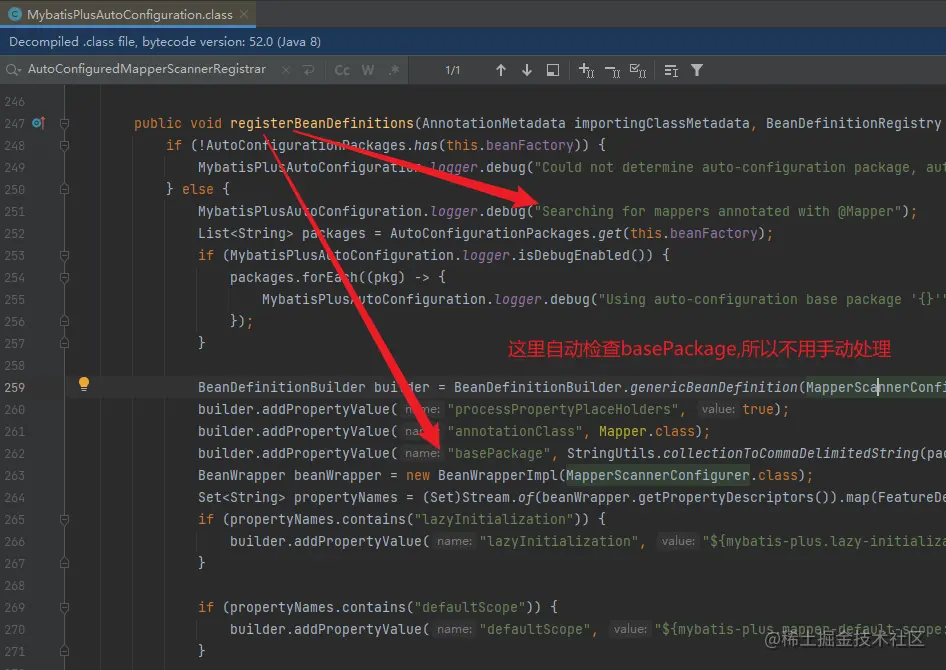
Task: Click line number 262 in gutter
Action: tap(15, 454)
